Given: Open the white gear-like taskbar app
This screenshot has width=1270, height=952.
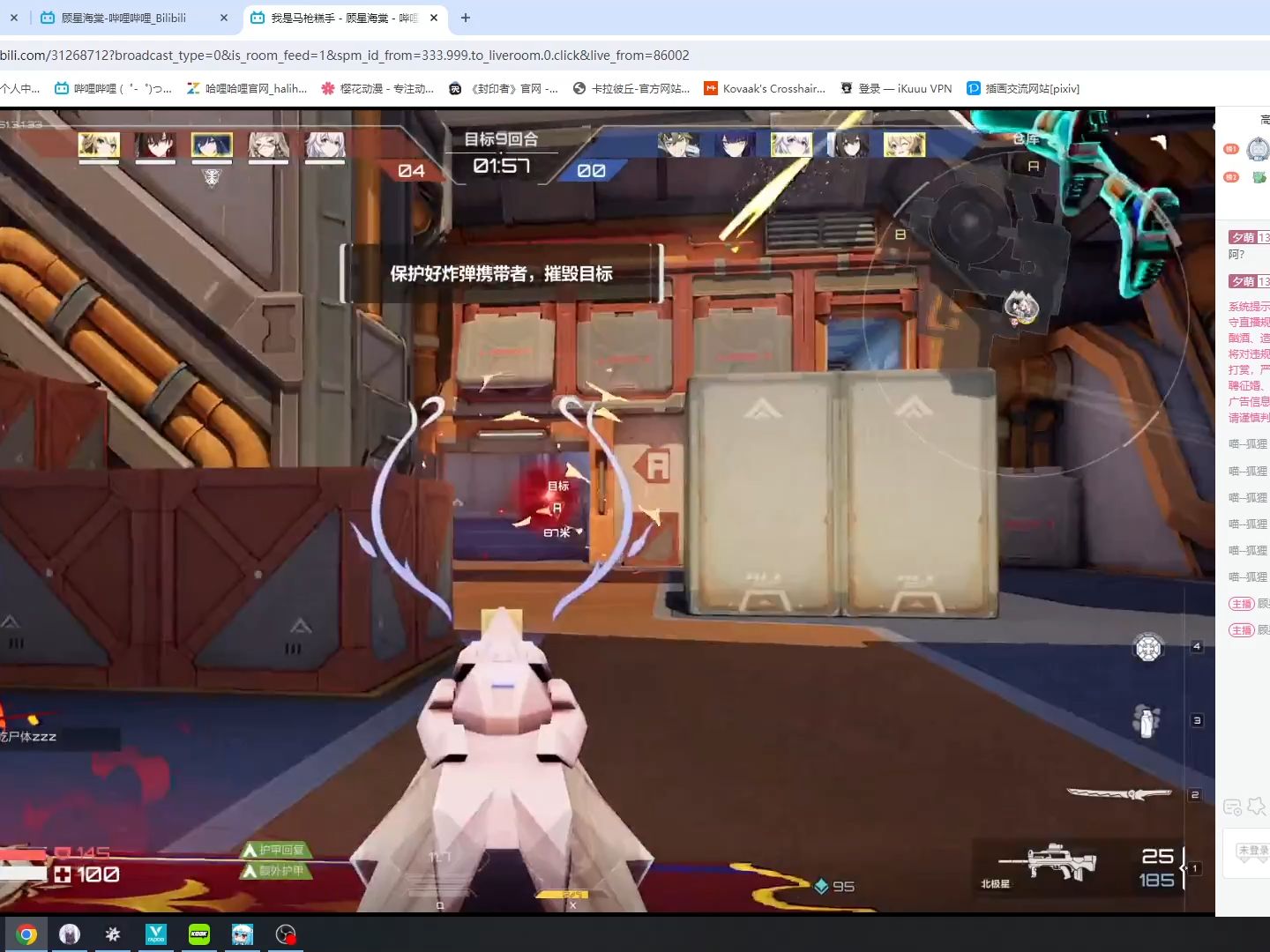Looking at the screenshot, I should pyautogui.click(x=113, y=934).
